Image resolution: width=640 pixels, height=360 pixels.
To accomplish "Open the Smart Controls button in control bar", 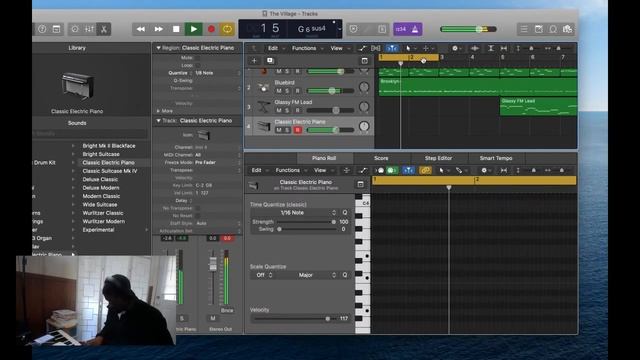I will click(75, 29).
